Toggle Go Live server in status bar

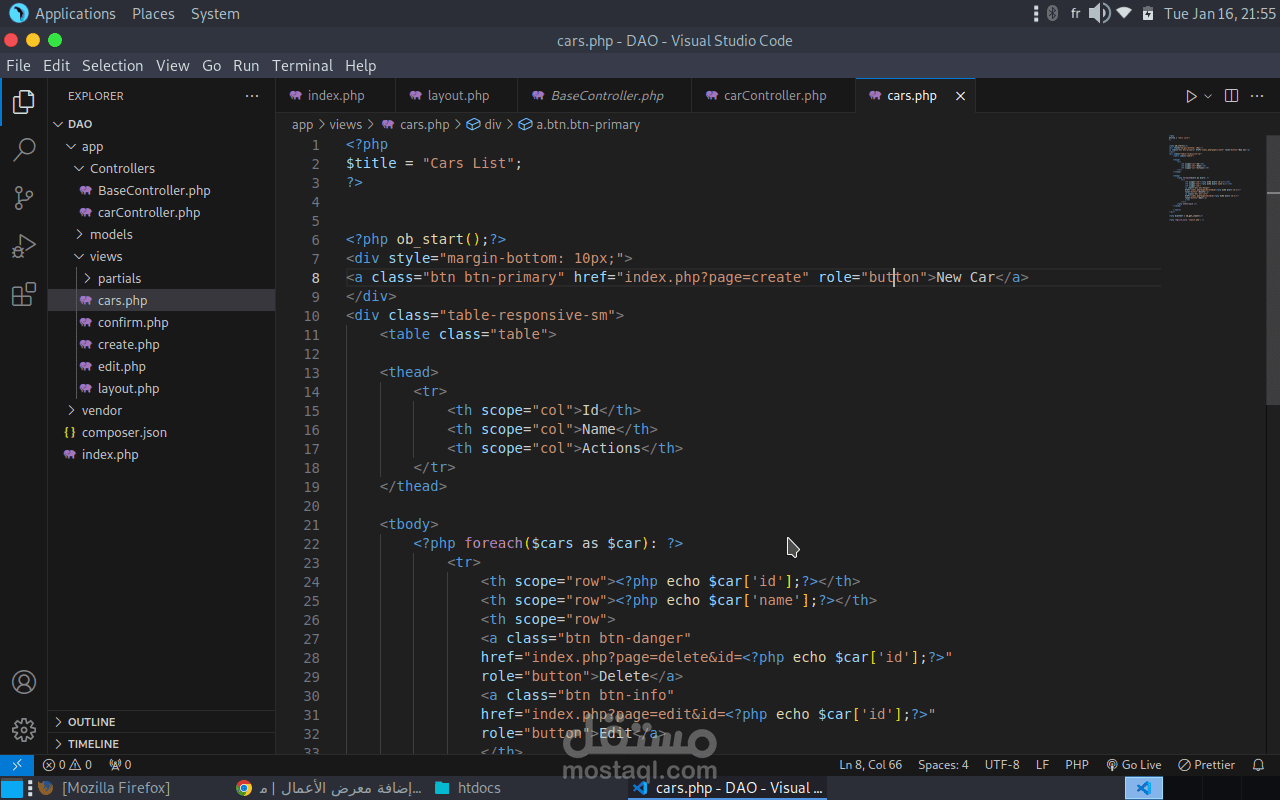pos(1133,765)
